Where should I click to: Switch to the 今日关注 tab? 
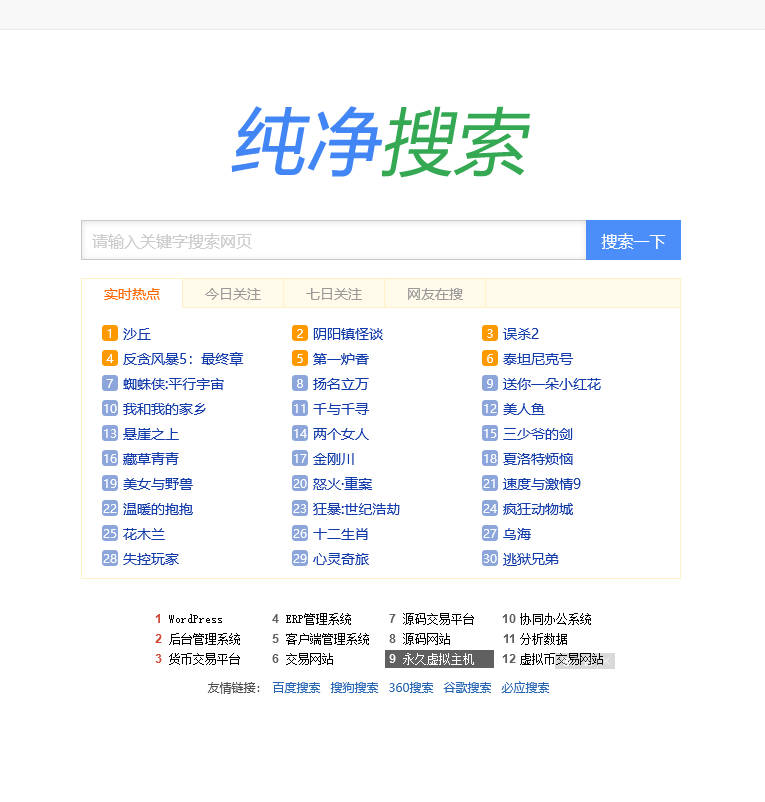[x=233, y=294]
